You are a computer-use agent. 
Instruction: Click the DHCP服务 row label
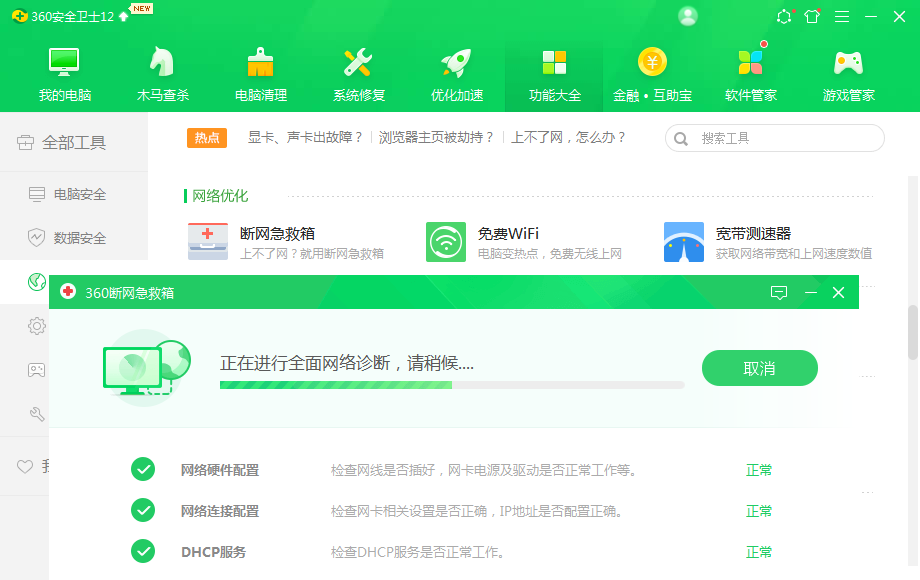pyautogui.click(x=213, y=552)
